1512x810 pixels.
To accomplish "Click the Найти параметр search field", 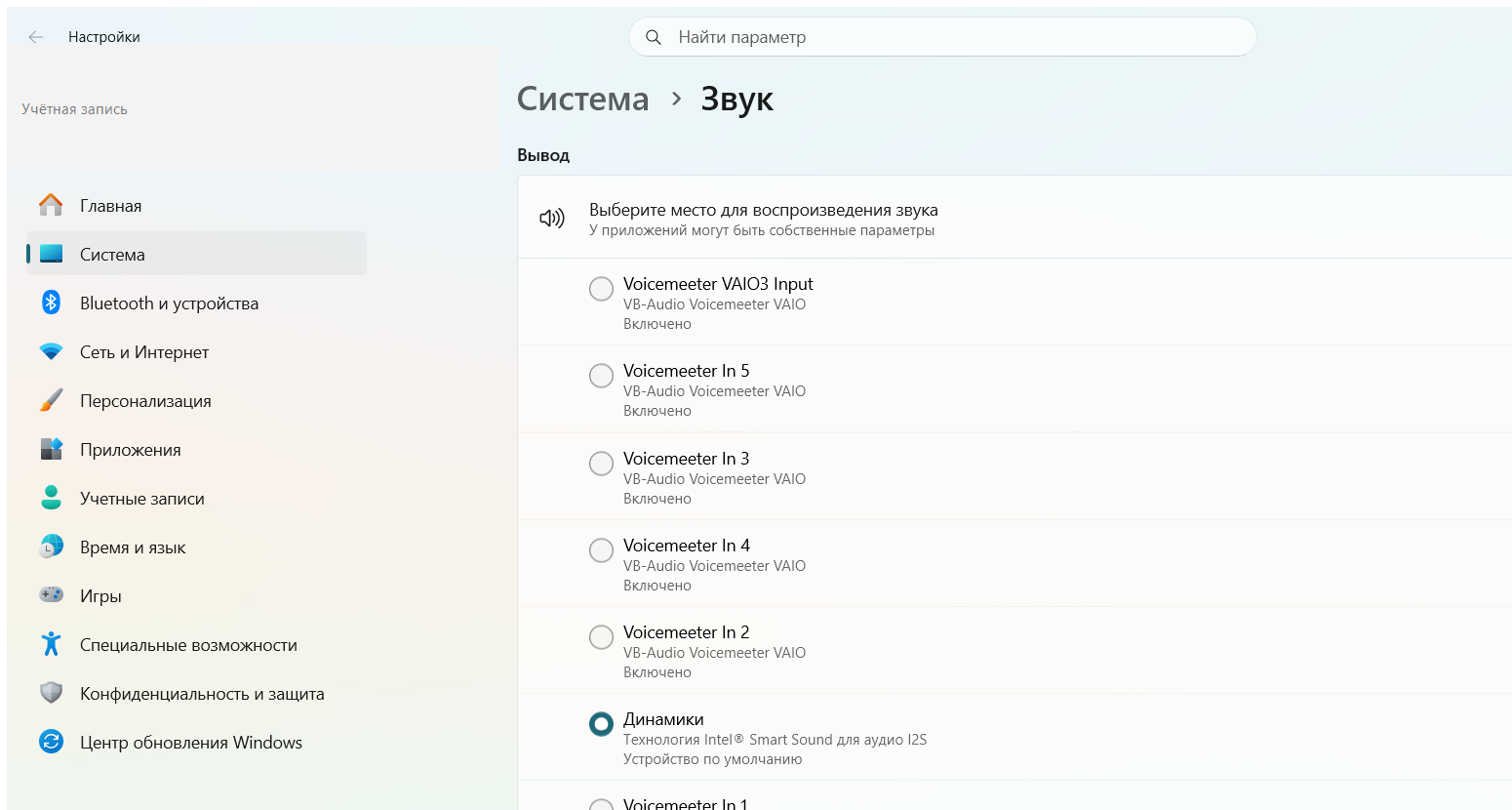I will pos(942,37).
